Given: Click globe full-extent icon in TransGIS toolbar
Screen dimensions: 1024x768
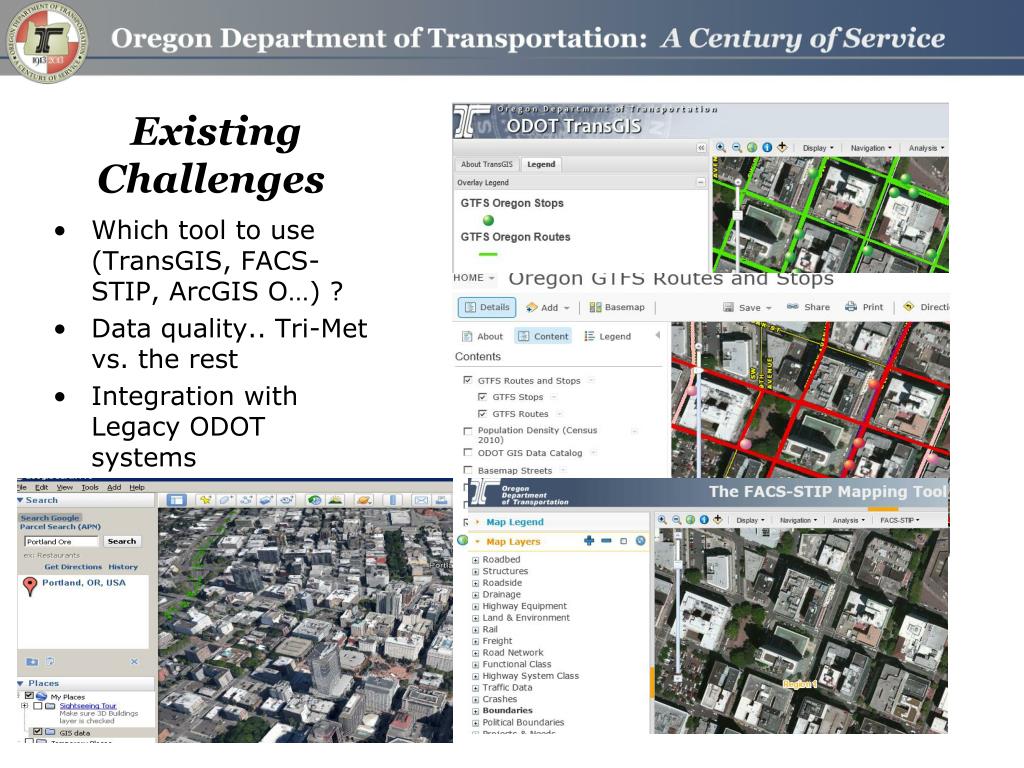Looking at the screenshot, I should pyautogui.click(x=752, y=148).
